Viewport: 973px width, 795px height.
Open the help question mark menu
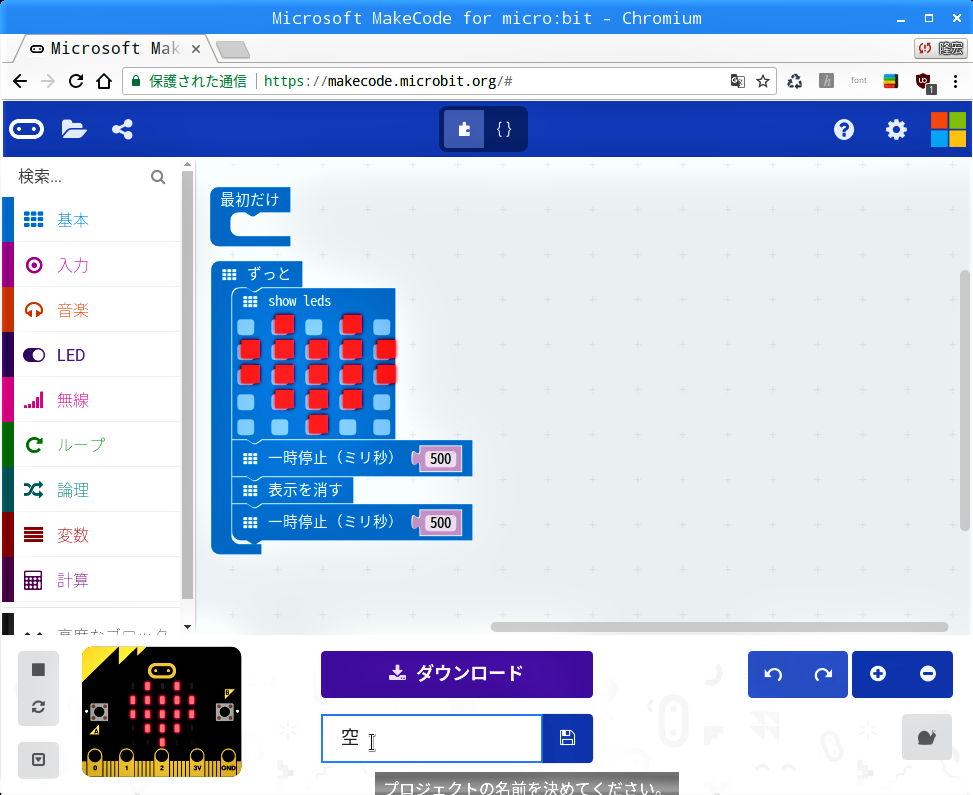pyautogui.click(x=844, y=129)
